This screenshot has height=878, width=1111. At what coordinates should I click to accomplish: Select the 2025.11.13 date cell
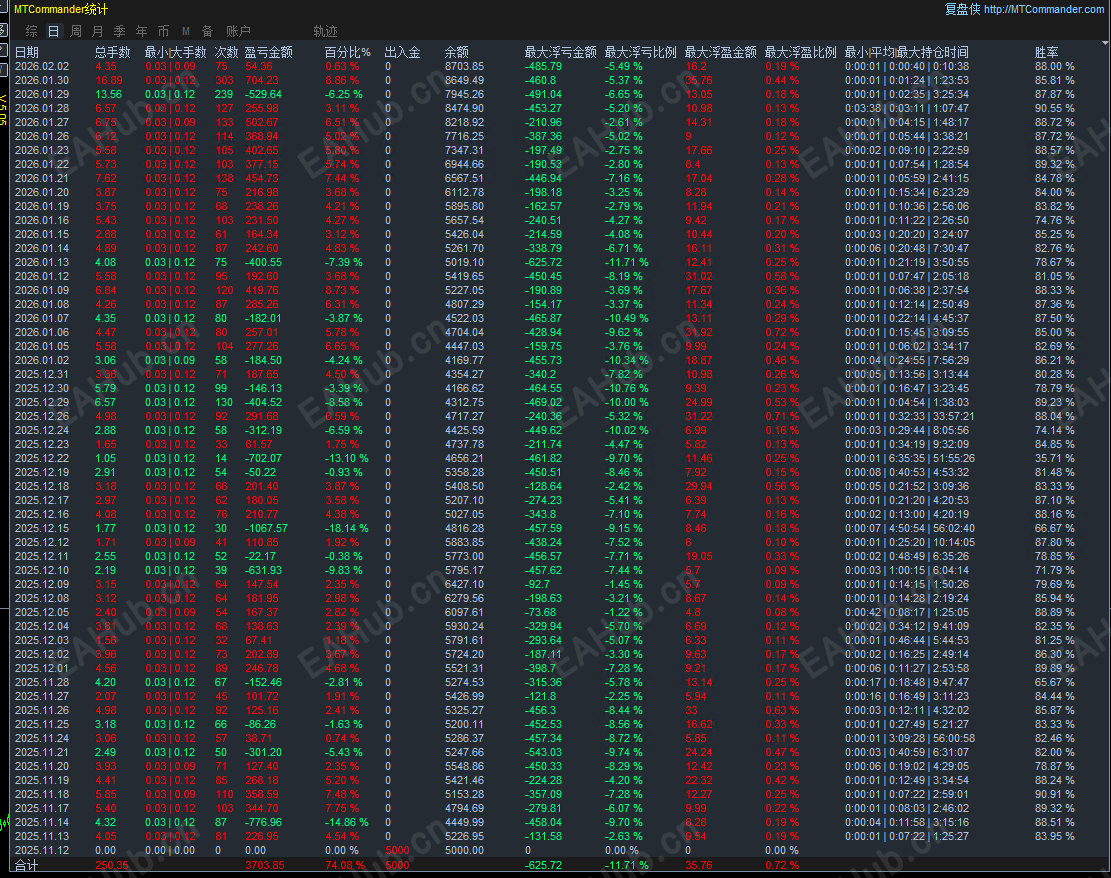(42, 836)
